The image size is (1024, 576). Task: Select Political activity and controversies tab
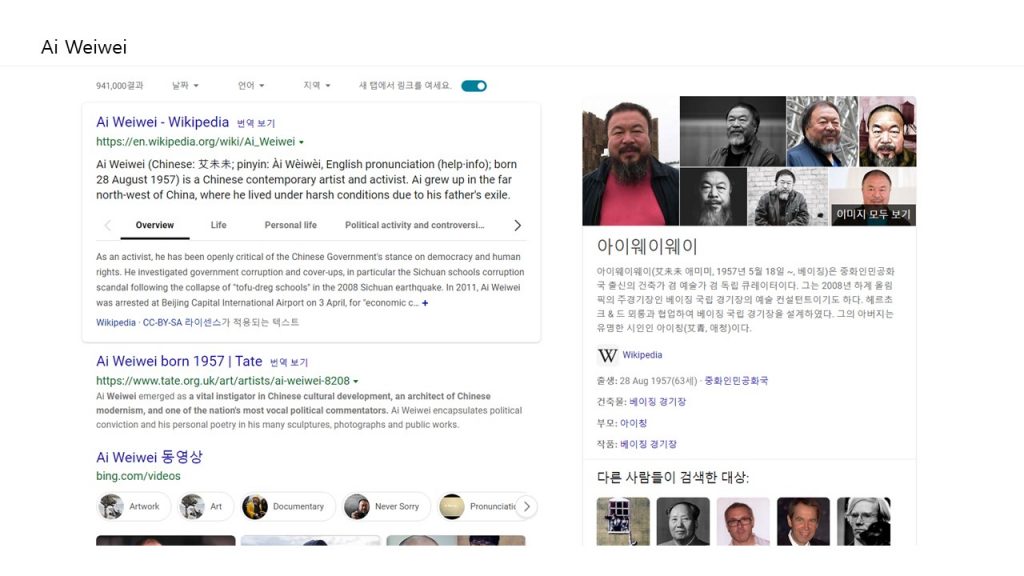pyautogui.click(x=415, y=225)
